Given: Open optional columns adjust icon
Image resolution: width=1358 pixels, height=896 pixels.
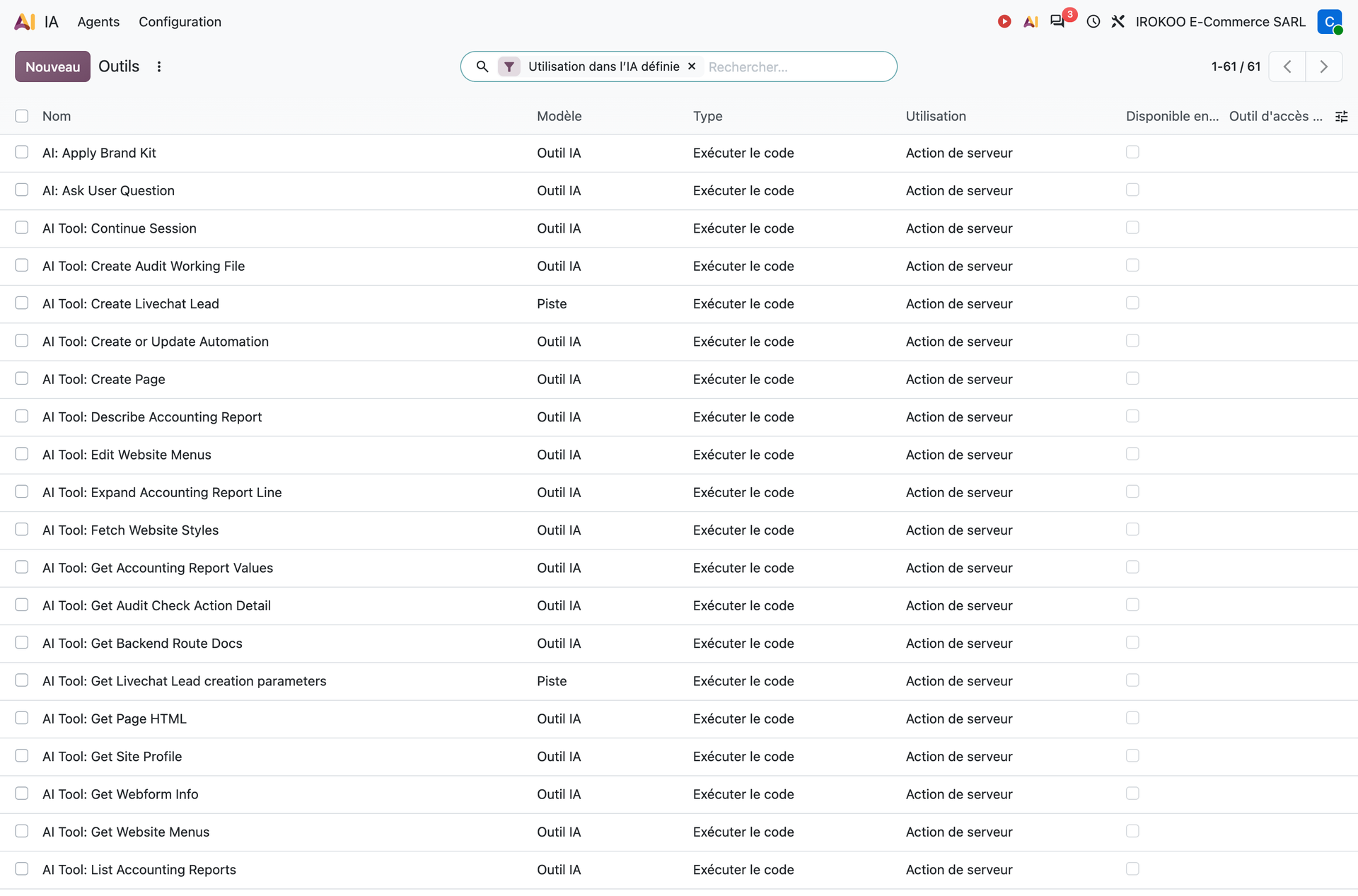Looking at the screenshot, I should [1341, 117].
